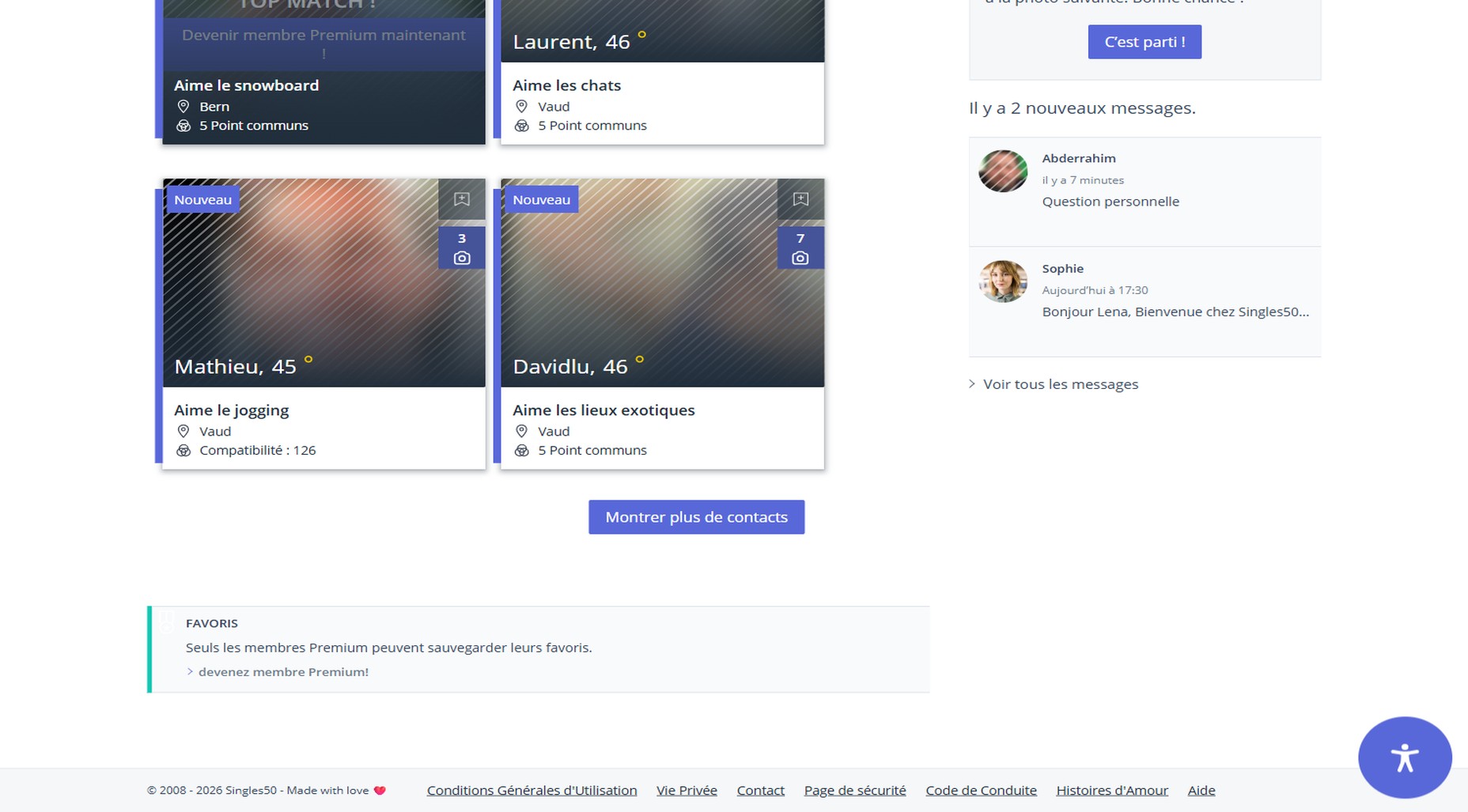
Task: Click the heart icon in the footer
Action: pyautogui.click(x=380, y=791)
